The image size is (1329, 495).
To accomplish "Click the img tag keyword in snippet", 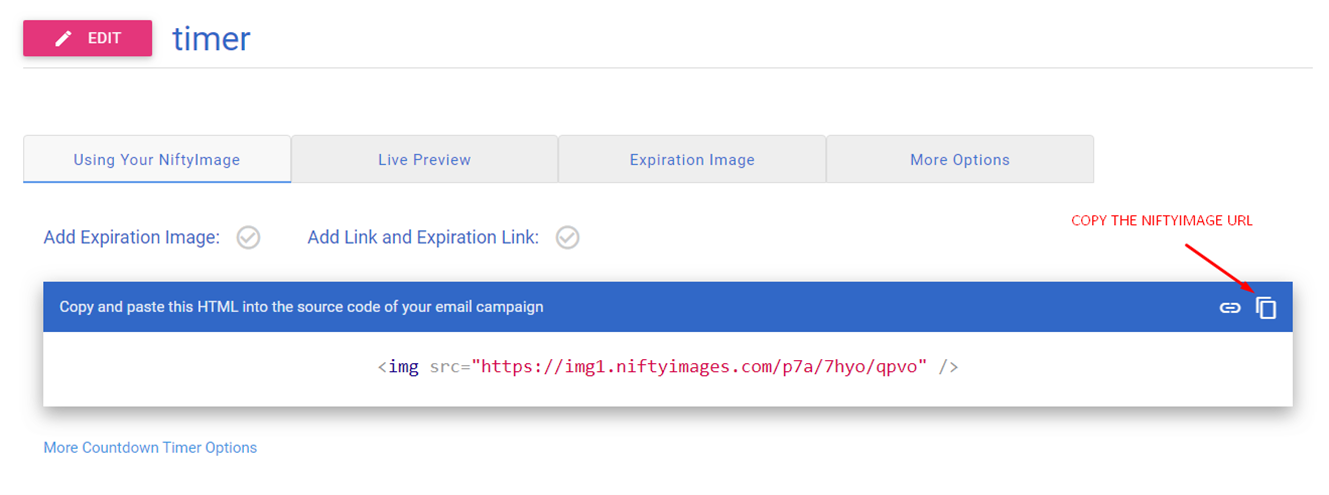I will (x=403, y=367).
